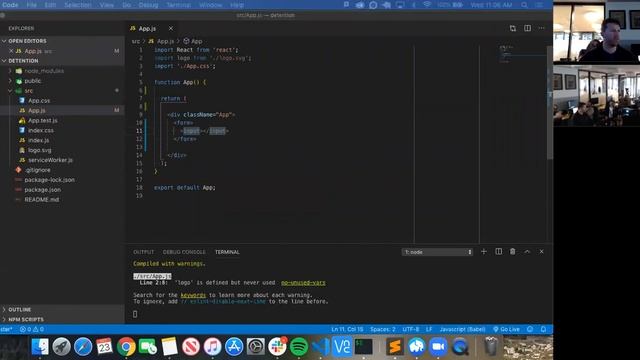Open Zoom app from the dock
This screenshot has width=640, height=360.
[438, 347]
